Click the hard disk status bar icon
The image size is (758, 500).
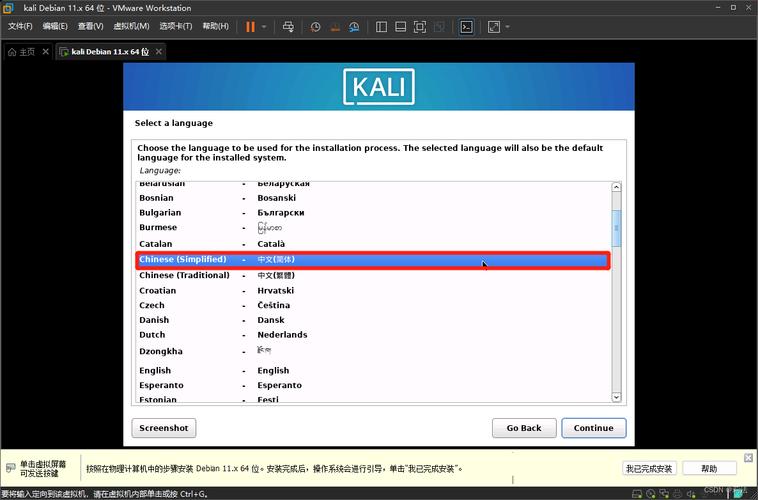638,494
